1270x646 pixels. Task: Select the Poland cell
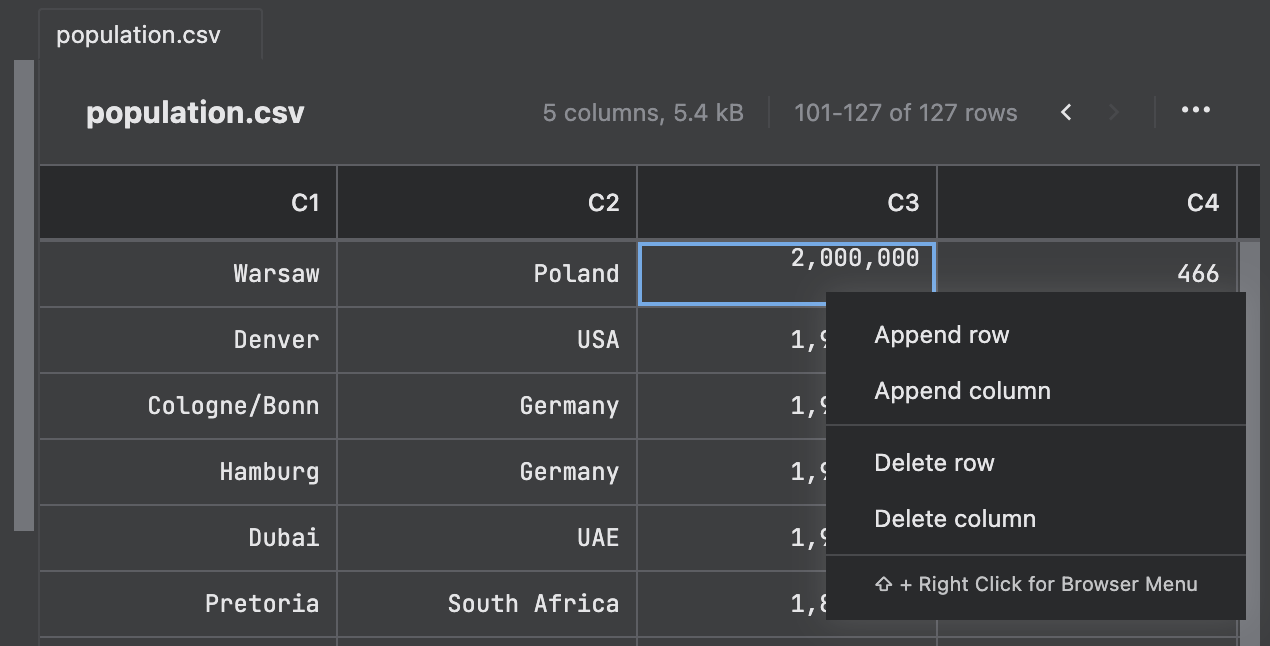[x=487, y=273]
